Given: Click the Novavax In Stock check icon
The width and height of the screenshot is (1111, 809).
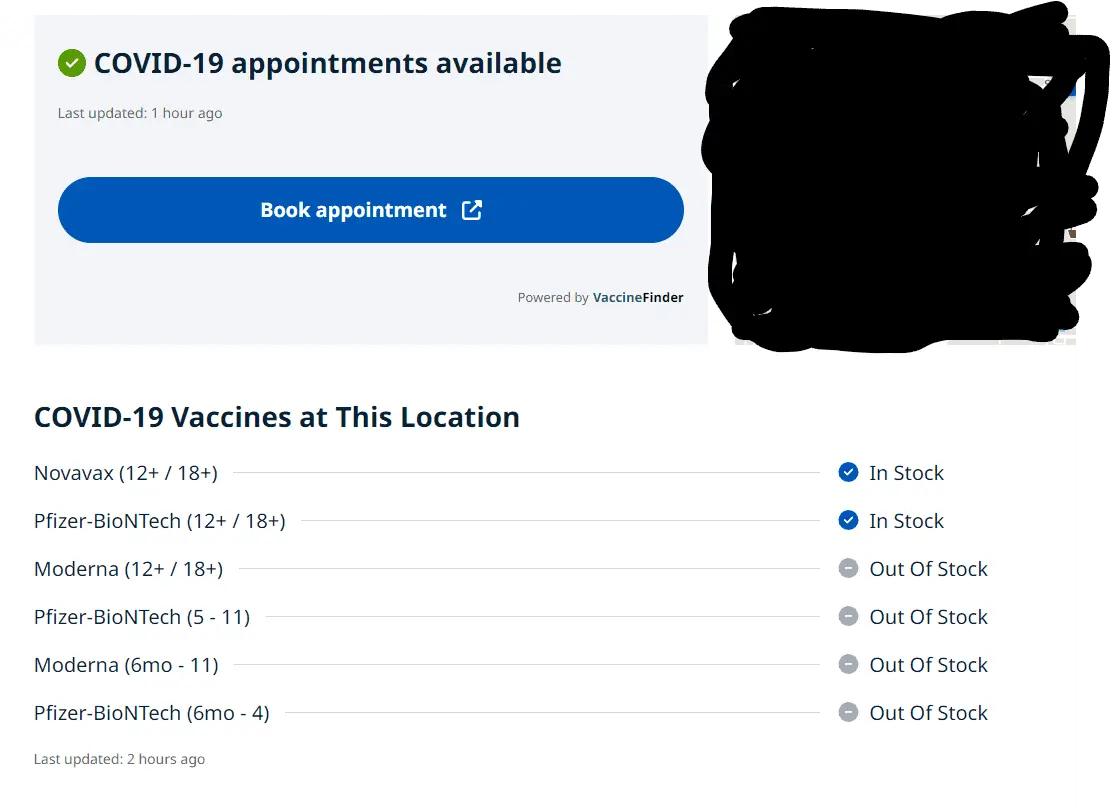Looking at the screenshot, I should pos(848,472).
